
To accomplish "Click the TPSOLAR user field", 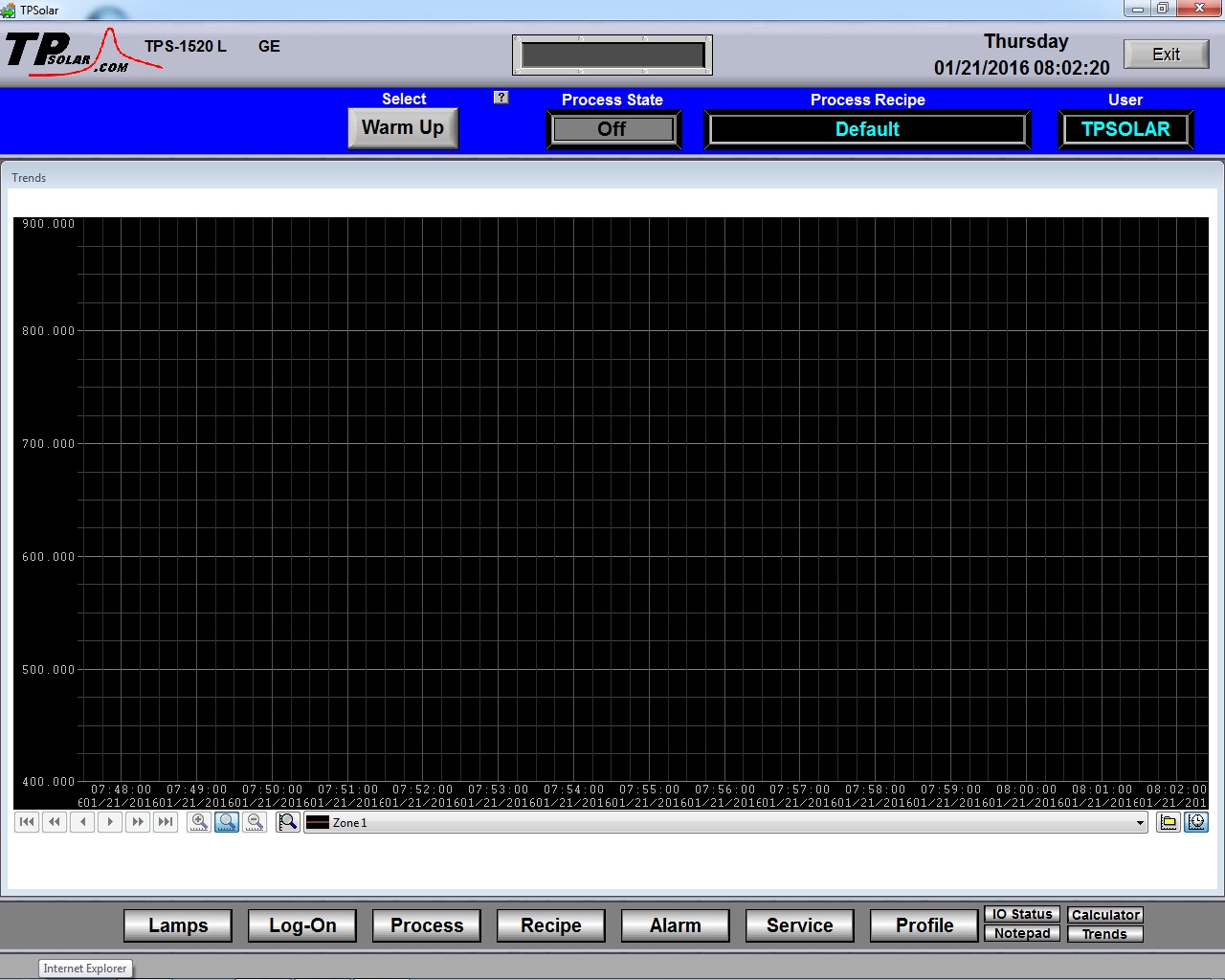I will pos(1125,129).
